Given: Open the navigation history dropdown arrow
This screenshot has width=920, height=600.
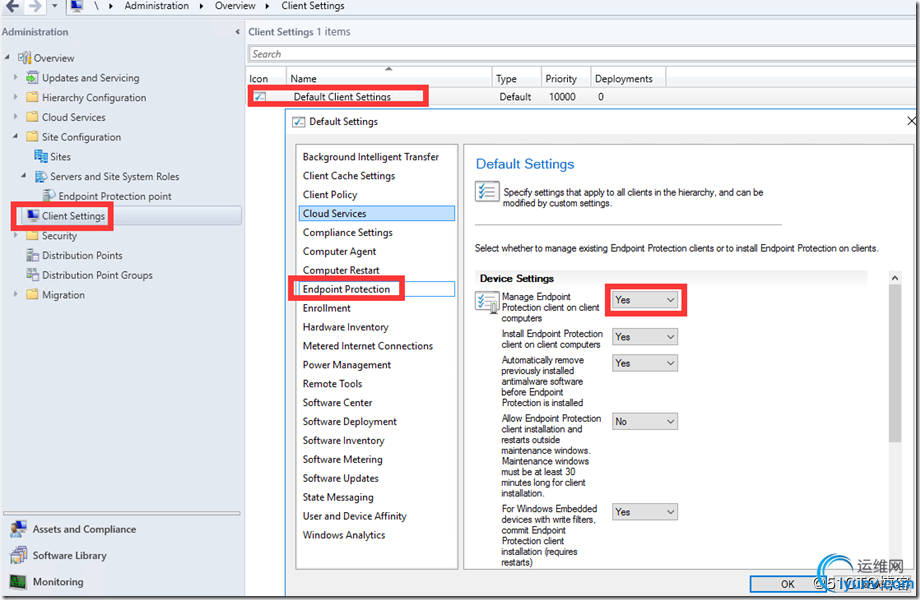Looking at the screenshot, I should 55,6.
